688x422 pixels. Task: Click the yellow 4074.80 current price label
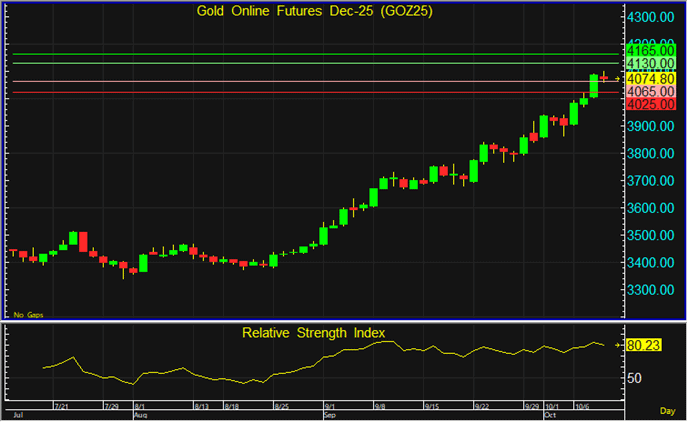click(x=649, y=78)
